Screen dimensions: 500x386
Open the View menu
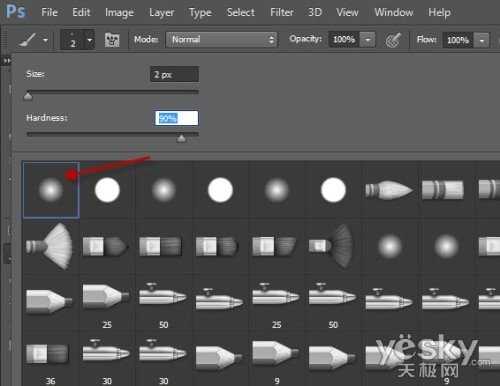347,12
